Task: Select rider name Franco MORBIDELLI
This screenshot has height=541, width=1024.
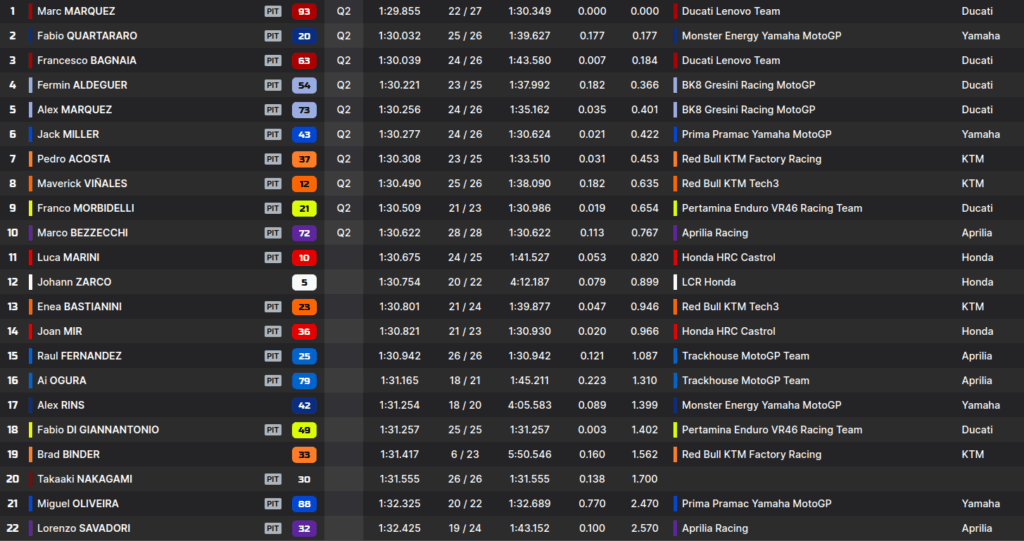Action: click(x=86, y=208)
